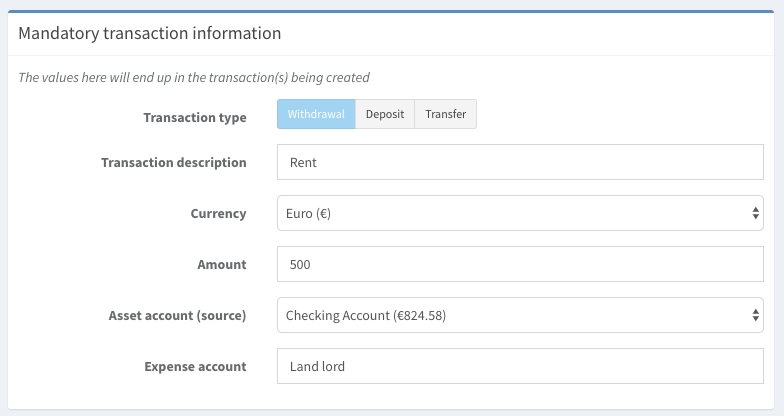Click the Amount field showing 500

click(520, 264)
